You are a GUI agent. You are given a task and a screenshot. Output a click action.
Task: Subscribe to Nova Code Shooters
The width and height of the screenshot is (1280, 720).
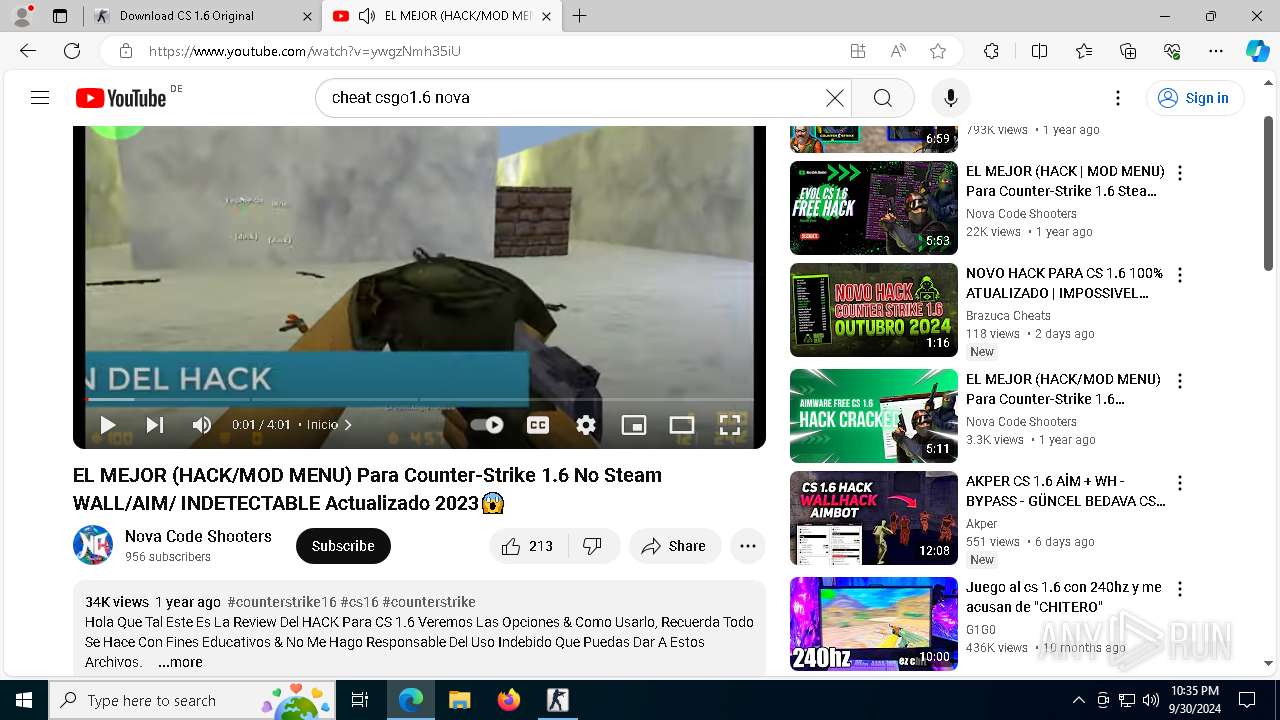pyautogui.click(x=343, y=546)
